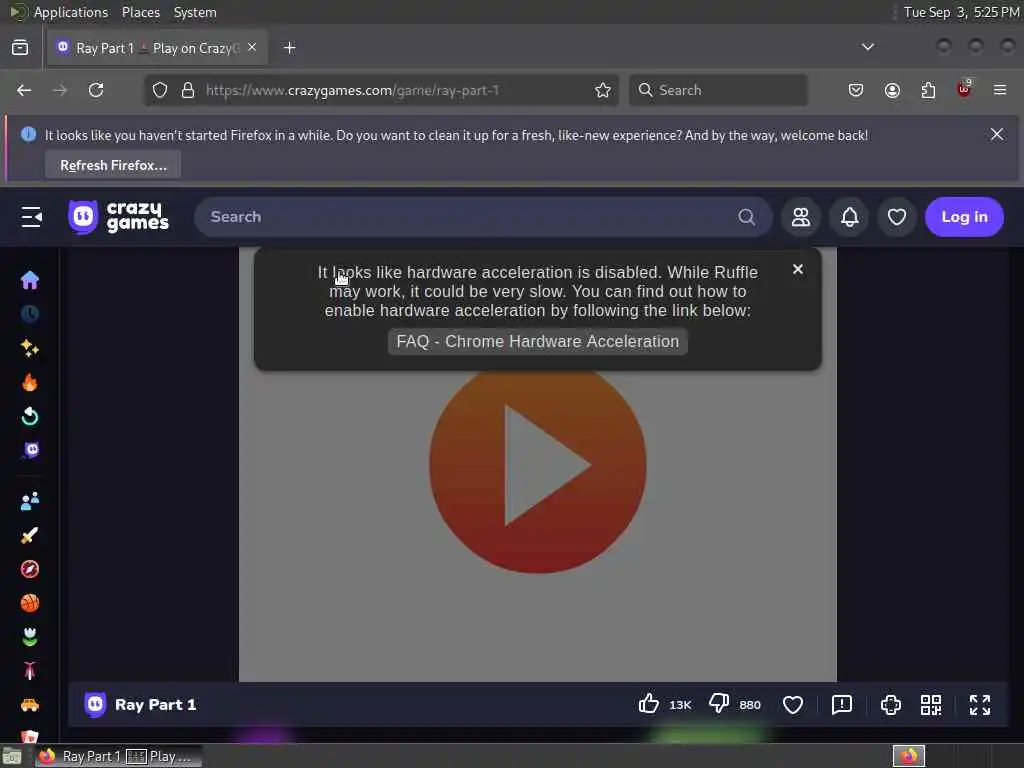The height and width of the screenshot is (768, 1024).
Task: Open the My favorites heart in the header
Action: tap(897, 217)
